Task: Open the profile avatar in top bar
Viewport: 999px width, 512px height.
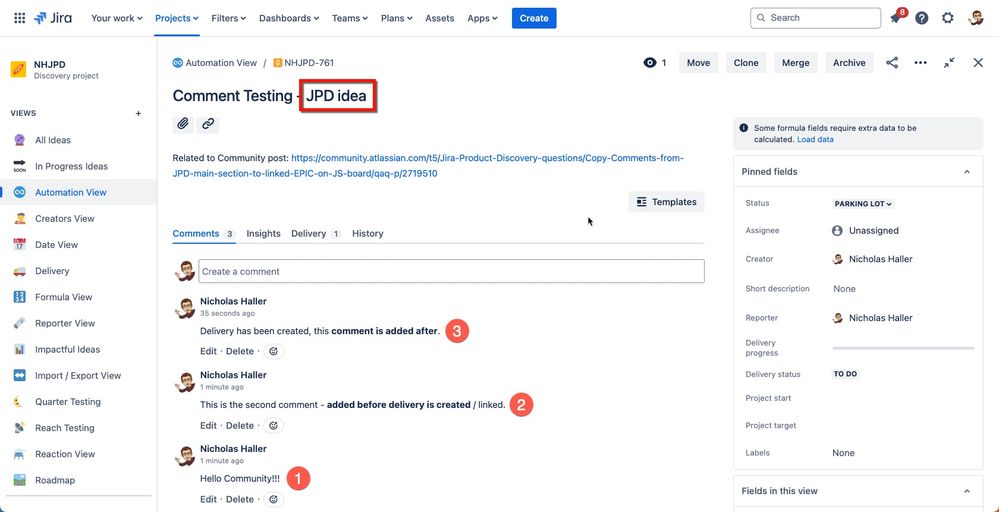Action: 975,18
